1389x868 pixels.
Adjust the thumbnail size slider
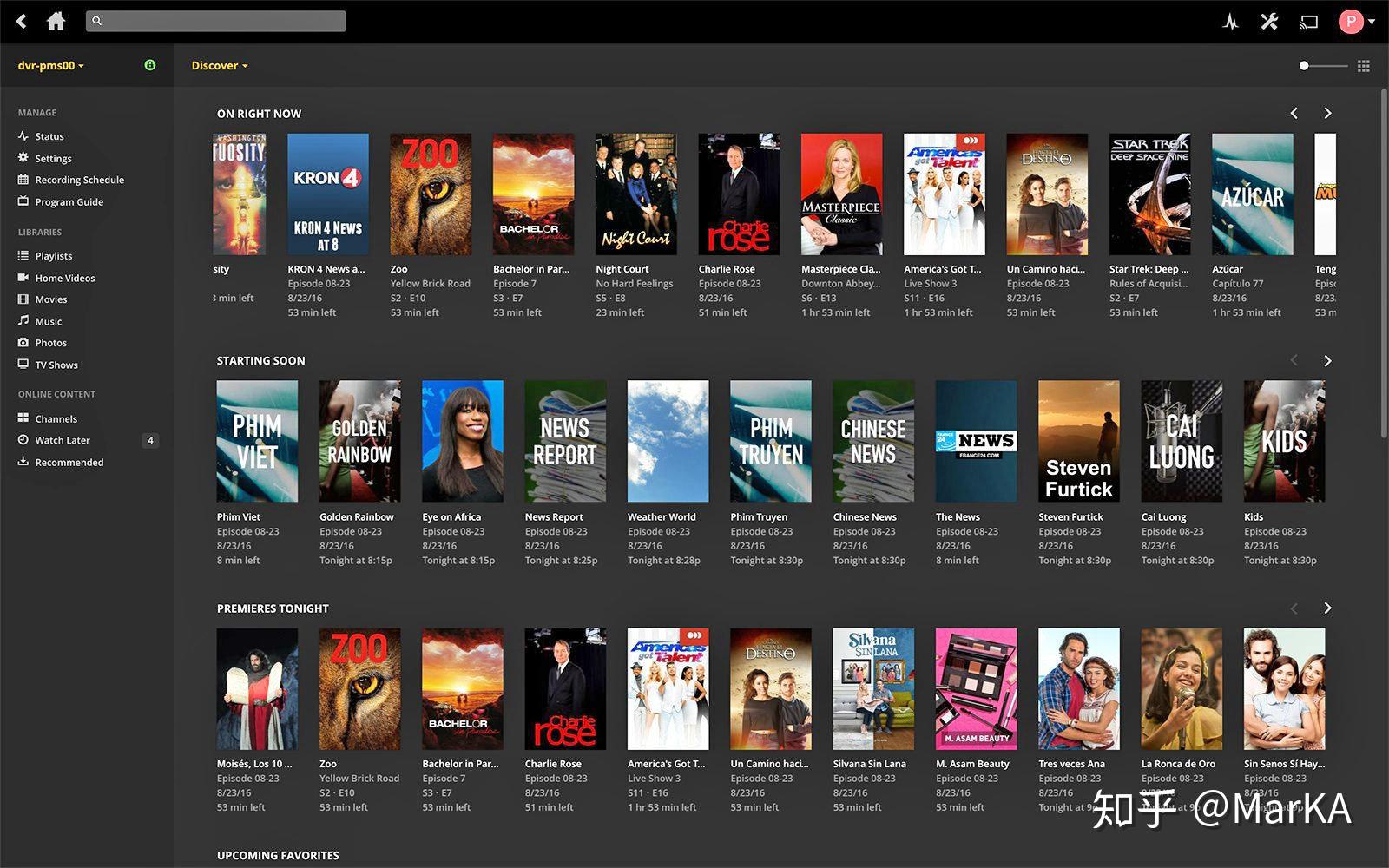pos(1323,66)
